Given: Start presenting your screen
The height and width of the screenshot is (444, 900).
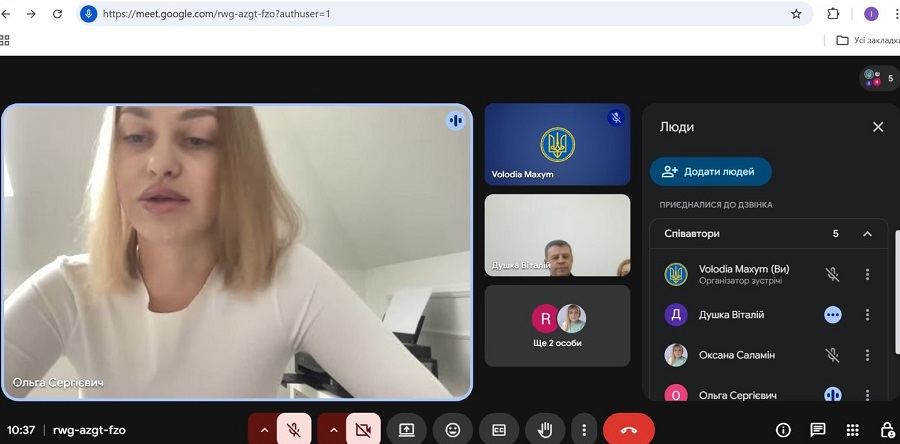Looking at the screenshot, I should pyautogui.click(x=406, y=429).
